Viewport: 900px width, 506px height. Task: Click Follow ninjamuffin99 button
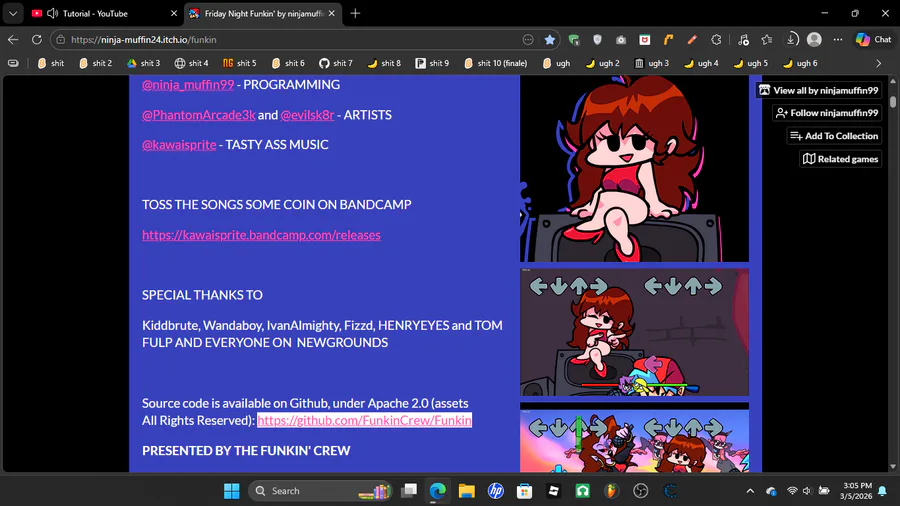pos(827,113)
